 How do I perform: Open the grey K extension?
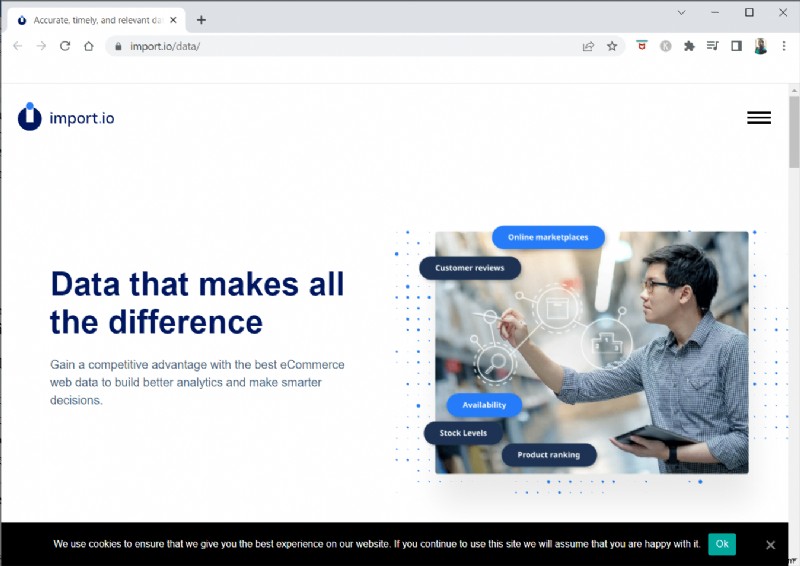coord(665,46)
